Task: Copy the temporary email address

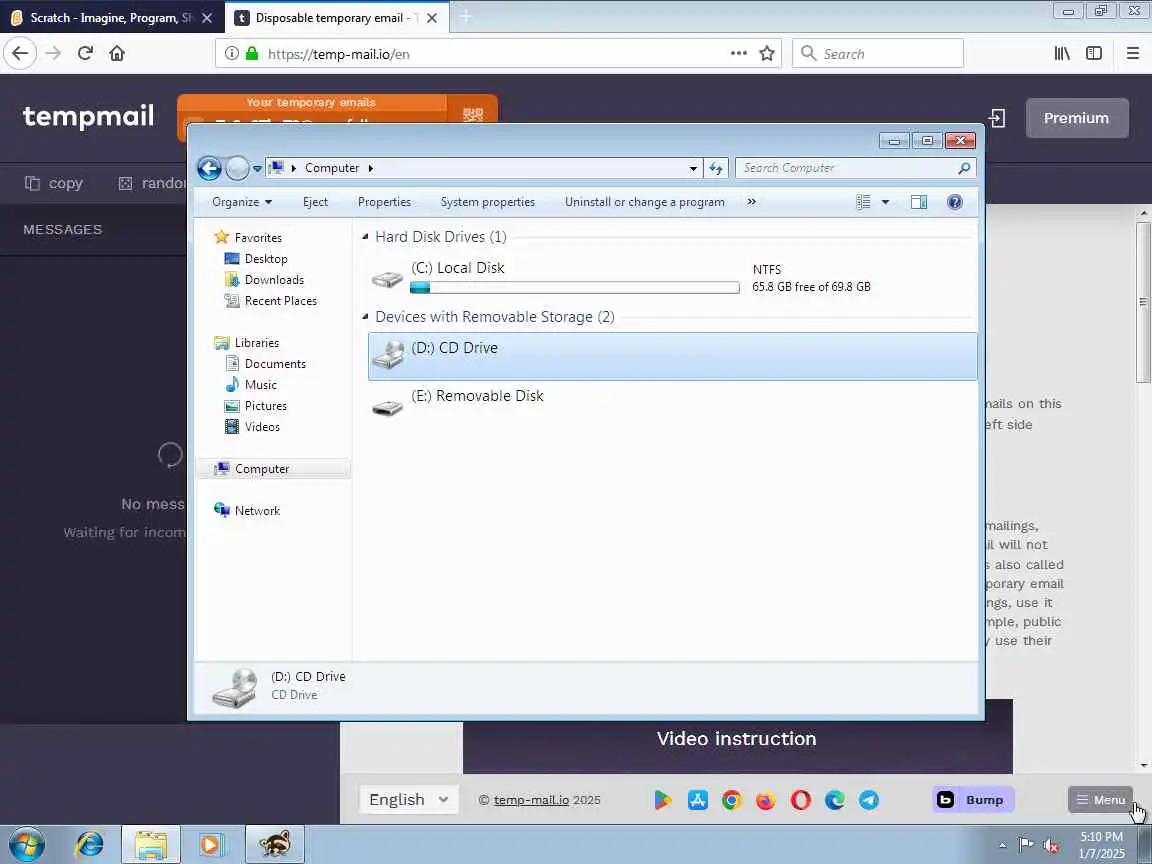Action: pyautogui.click(x=54, y=183)
